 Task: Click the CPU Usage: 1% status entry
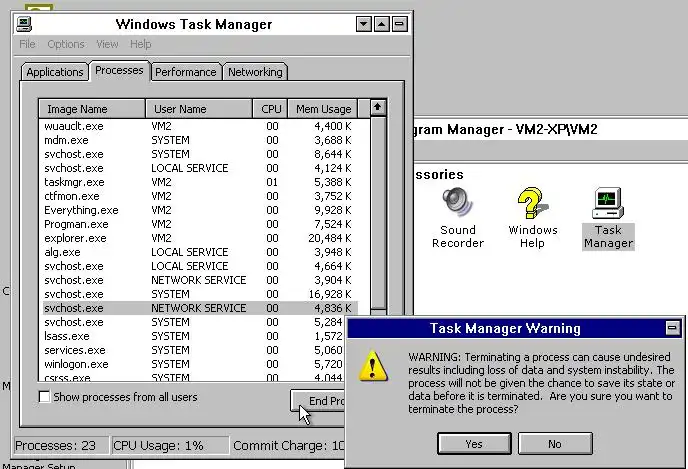(170, 446)
